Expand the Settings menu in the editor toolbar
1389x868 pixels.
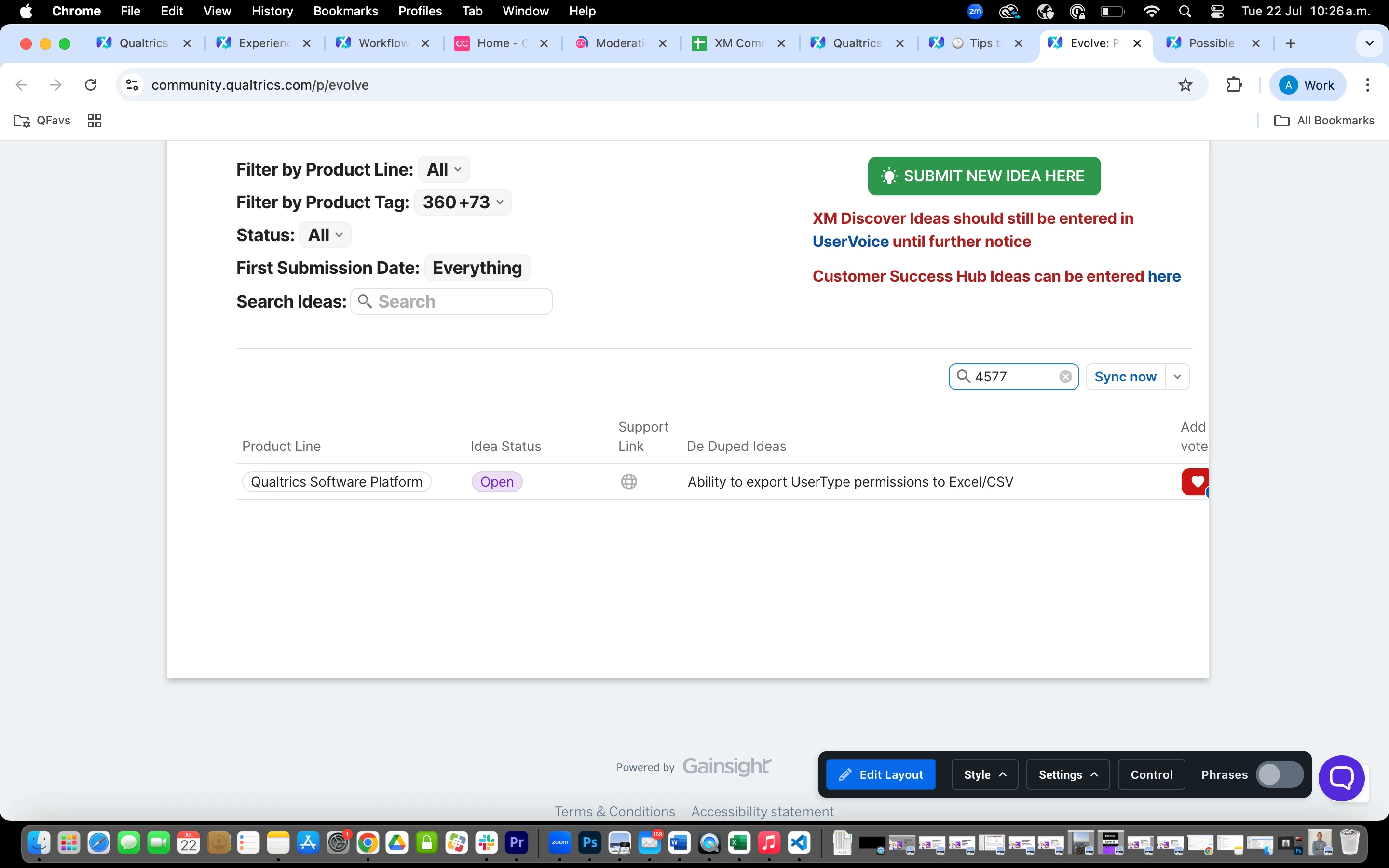click(x=1068, y=774)
